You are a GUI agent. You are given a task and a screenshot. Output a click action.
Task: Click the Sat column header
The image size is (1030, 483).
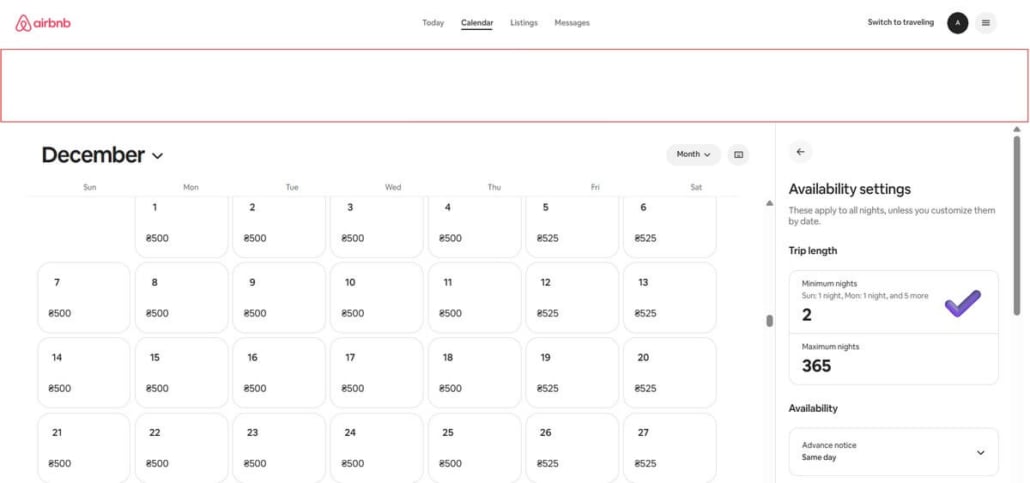click(696, 187)
